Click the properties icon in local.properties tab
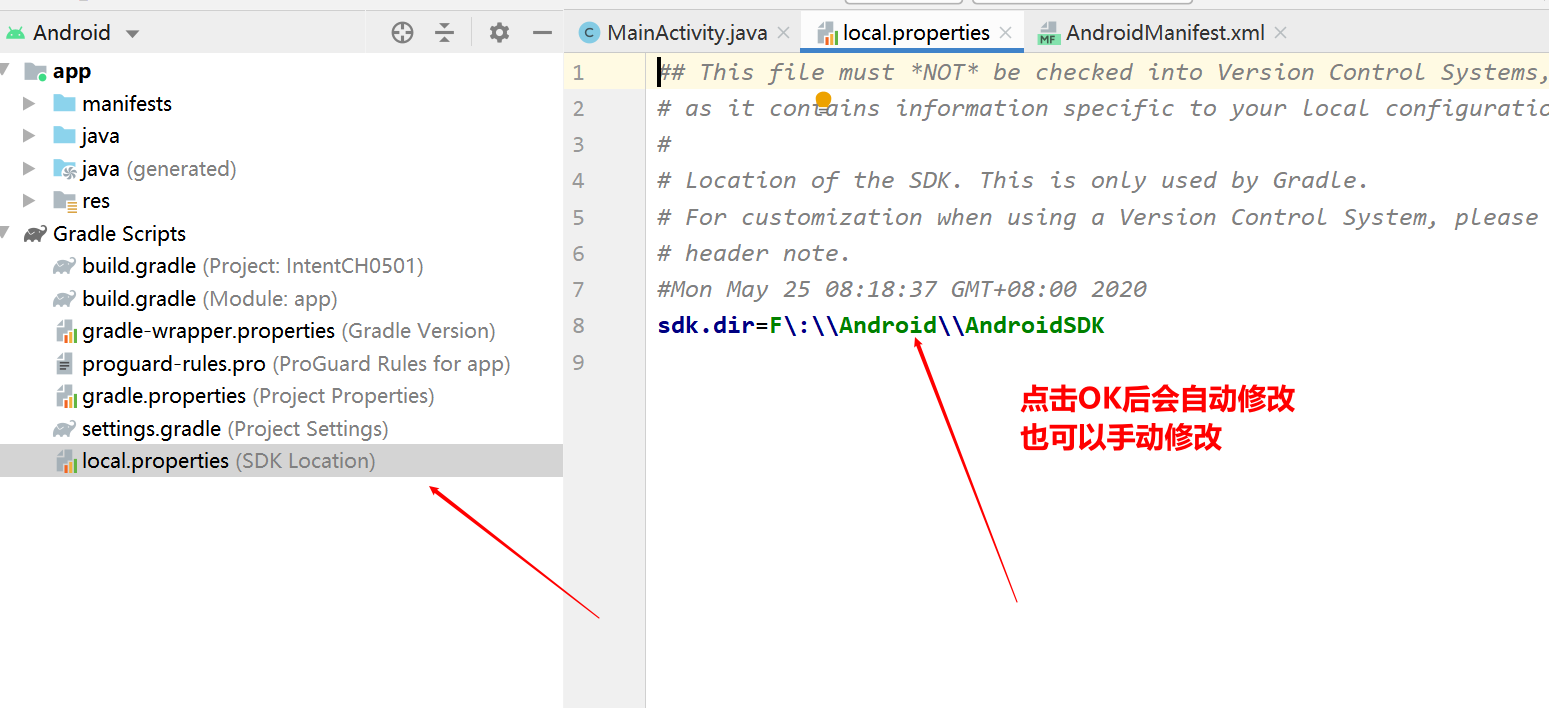This screenshot has width=1549, height=708. (x=828, y=31)
